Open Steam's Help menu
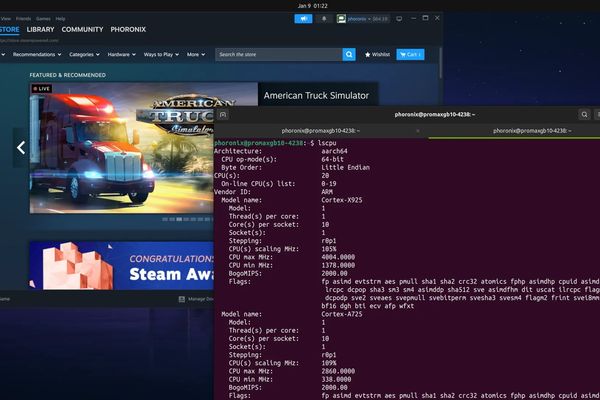The width and height of the screenshot is (600, 400). 60,18
